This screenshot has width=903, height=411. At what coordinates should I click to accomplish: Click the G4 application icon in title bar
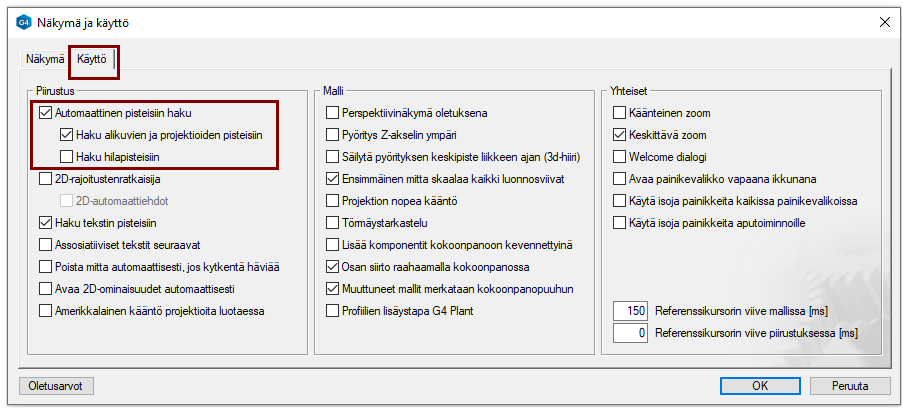[x=24, y=21]
